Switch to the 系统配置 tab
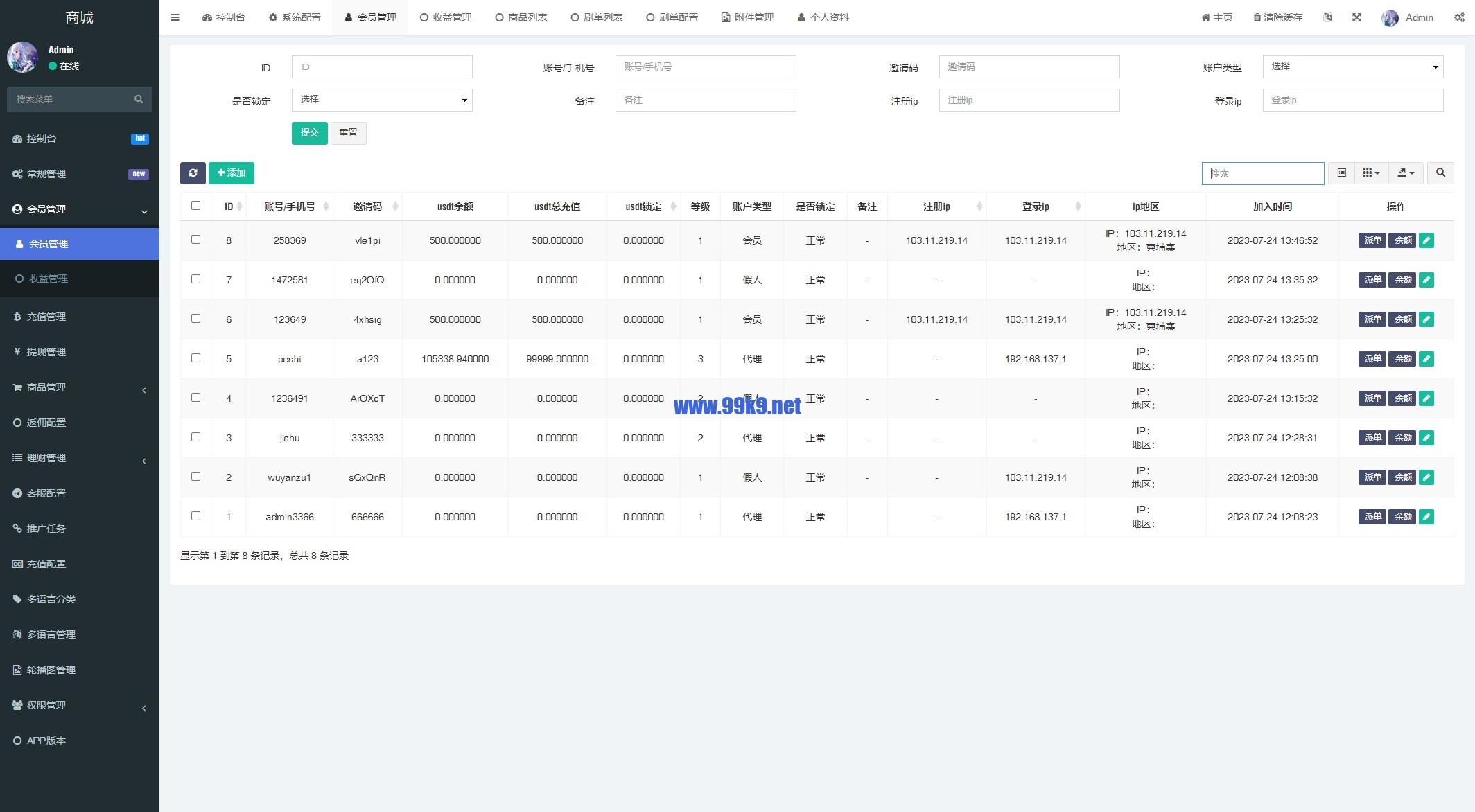Image resolution: width=1475 pixels, height=812 pixels. (295, 17)
